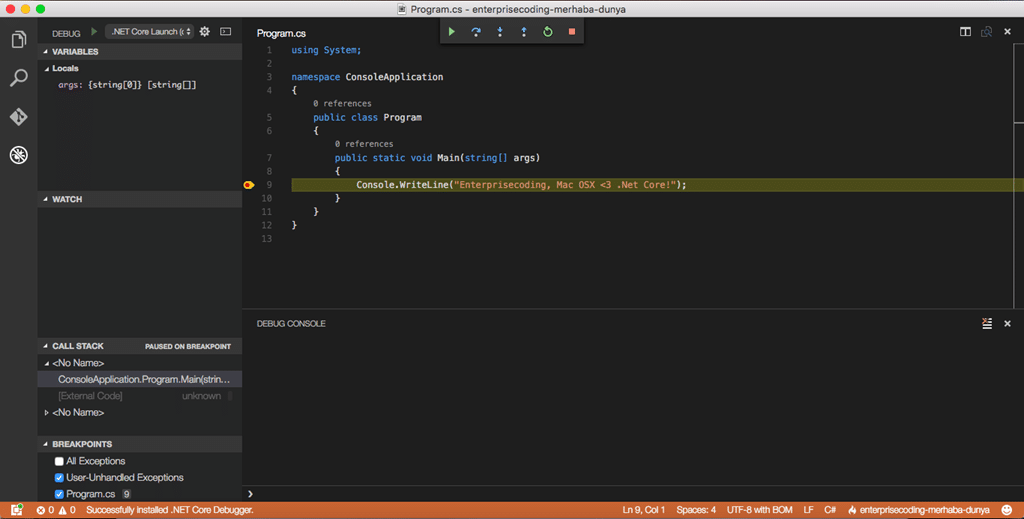Expand the second <No Name> thread
This screenshot has width=1024, height=519.
coord(46,413)
